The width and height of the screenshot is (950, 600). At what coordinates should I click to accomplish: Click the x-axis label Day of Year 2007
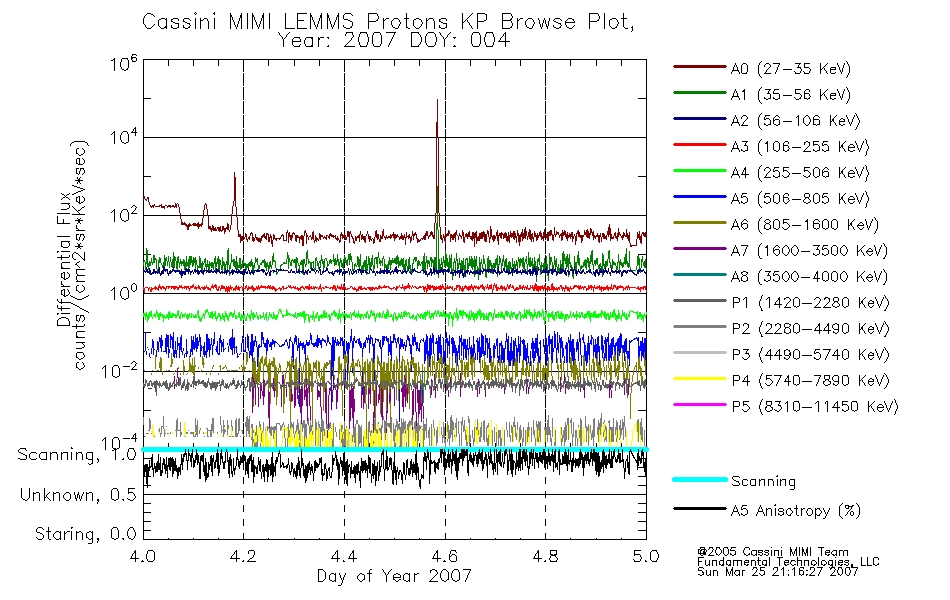tap(394, 576)
